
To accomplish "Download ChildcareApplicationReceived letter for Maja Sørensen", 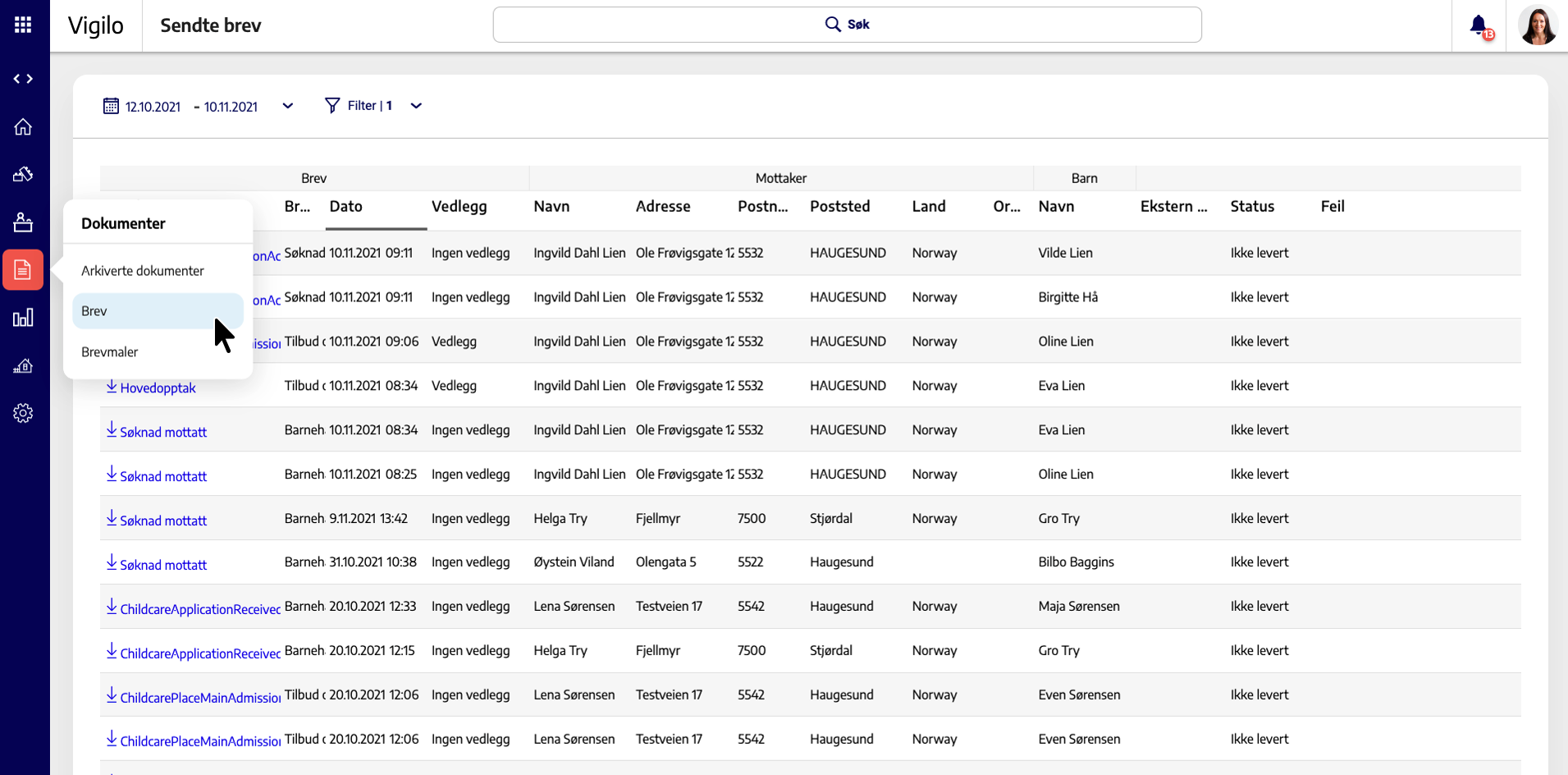I will point(112,607).
